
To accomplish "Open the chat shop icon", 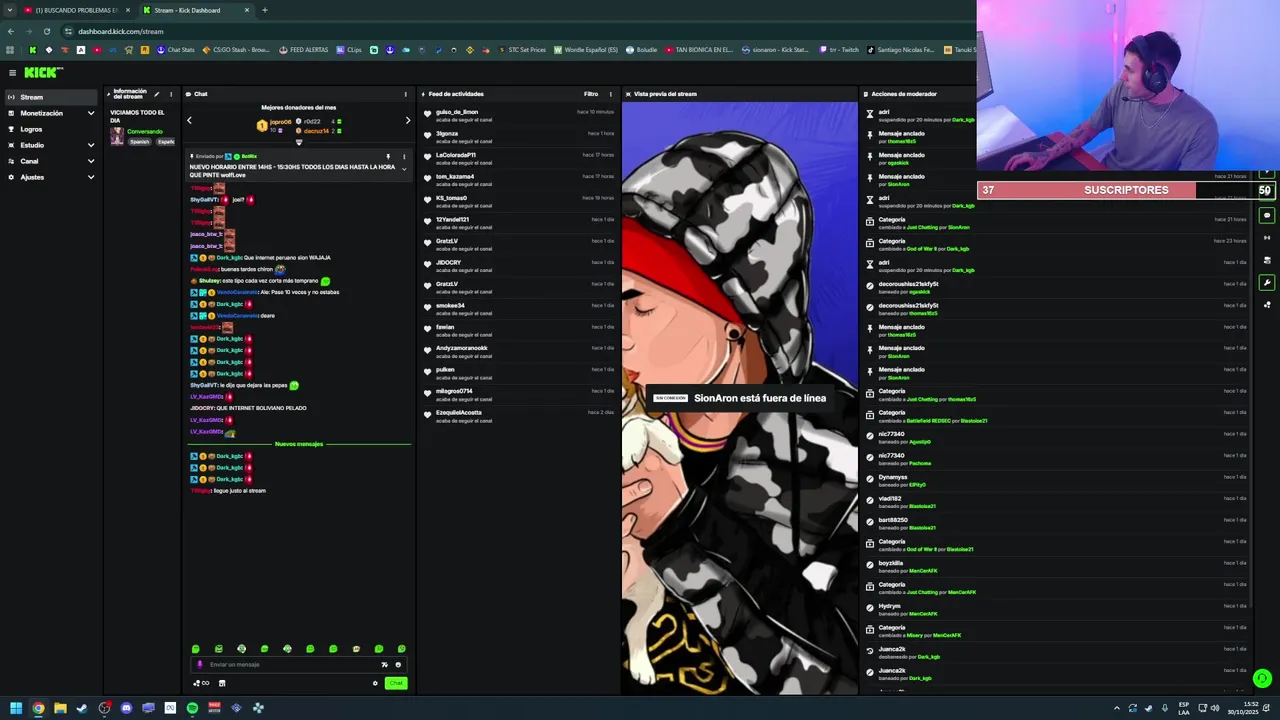I will pos(222,683).
